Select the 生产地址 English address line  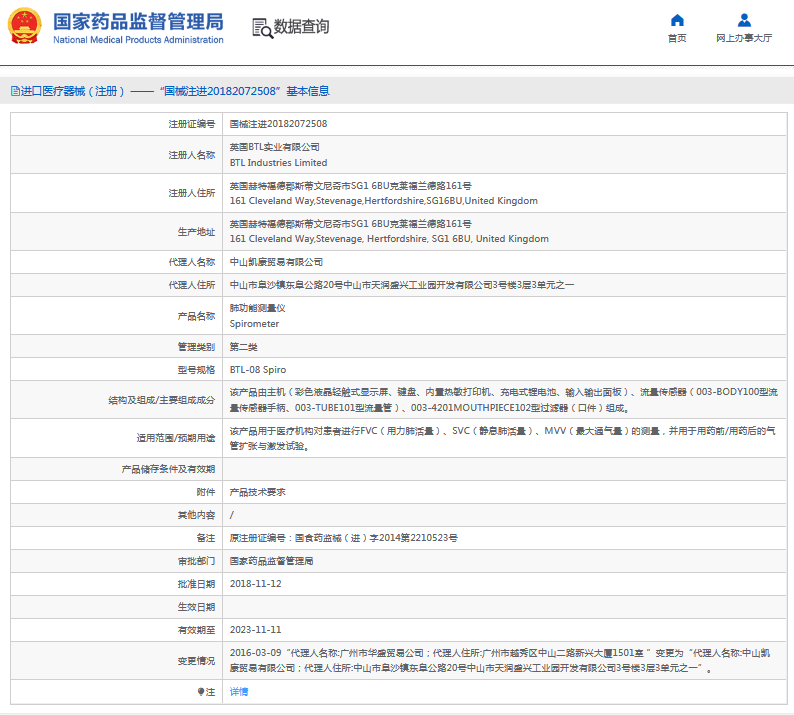coord(389,239)
